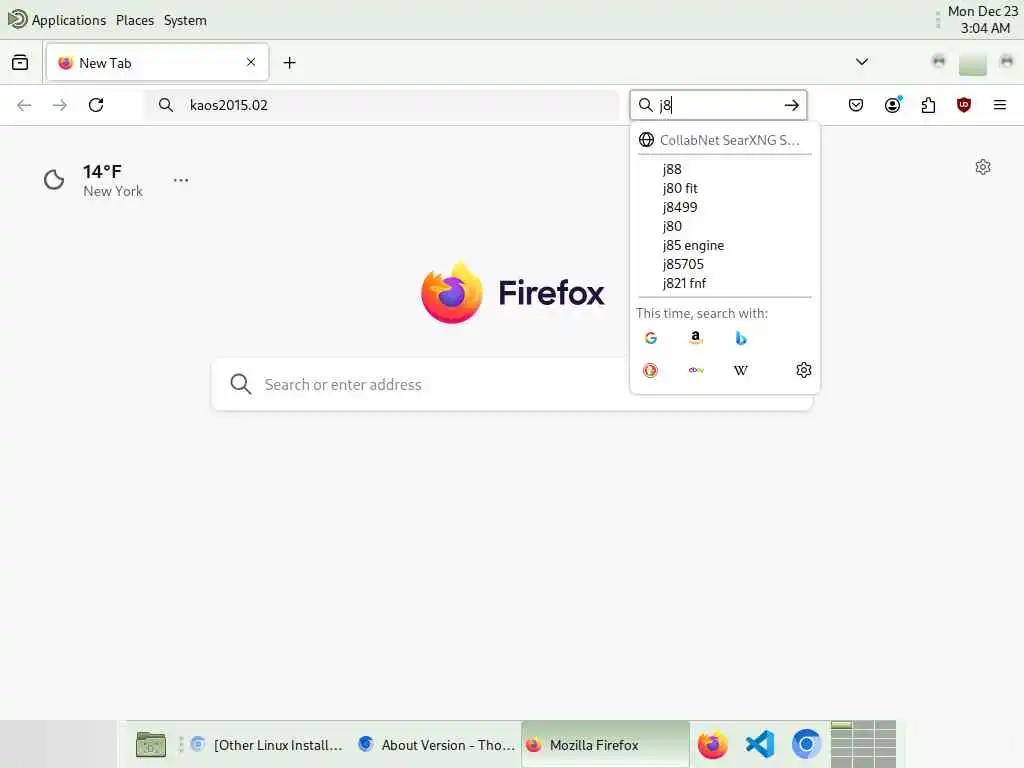Go back with the back arrow
This screenshot has height=768, width=1024.
(x=24, y=105)
